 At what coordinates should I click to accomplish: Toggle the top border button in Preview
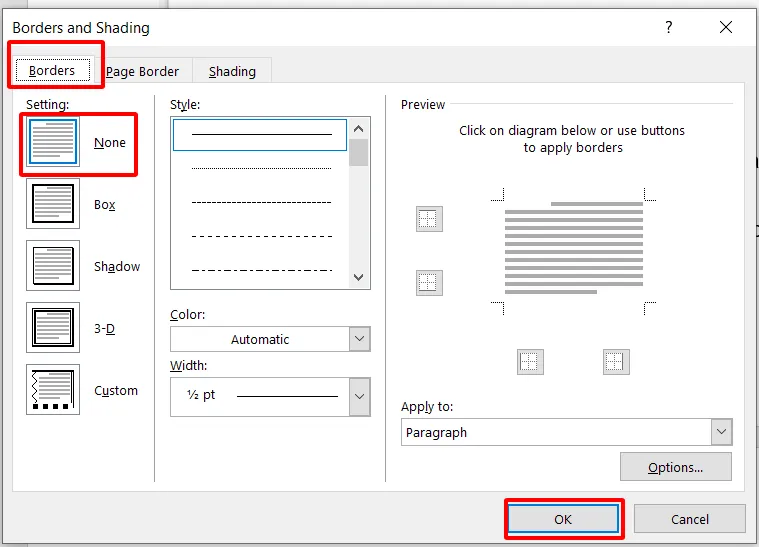(x=429, y=220)
